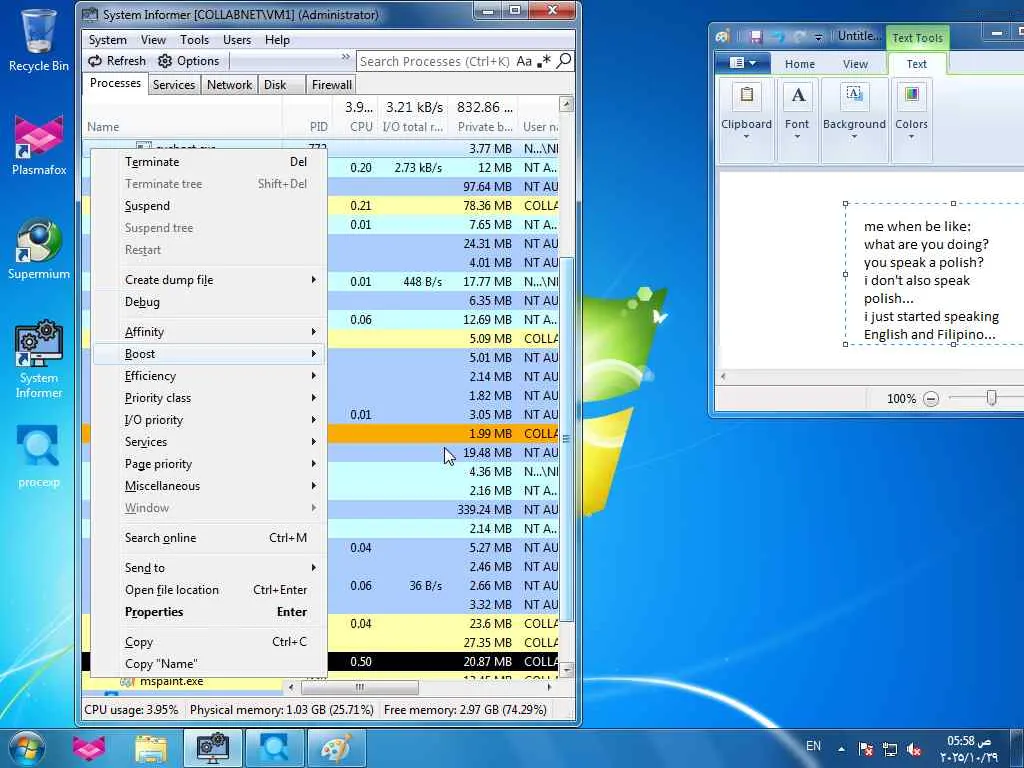
Task: Open System Informer desktop shortcut
Action: pos(39,359)
